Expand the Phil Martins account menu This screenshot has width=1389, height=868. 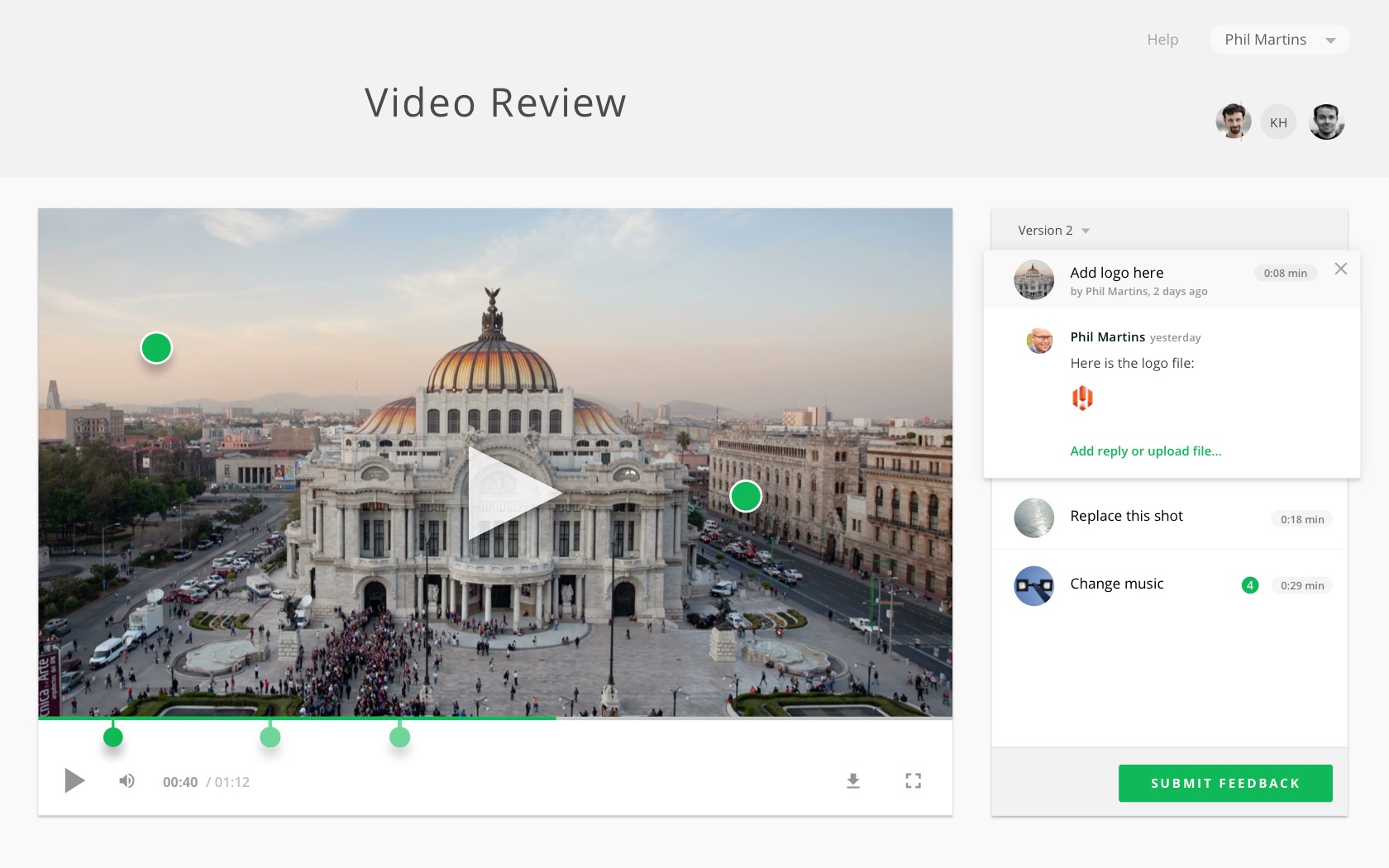click(1279, 40)
